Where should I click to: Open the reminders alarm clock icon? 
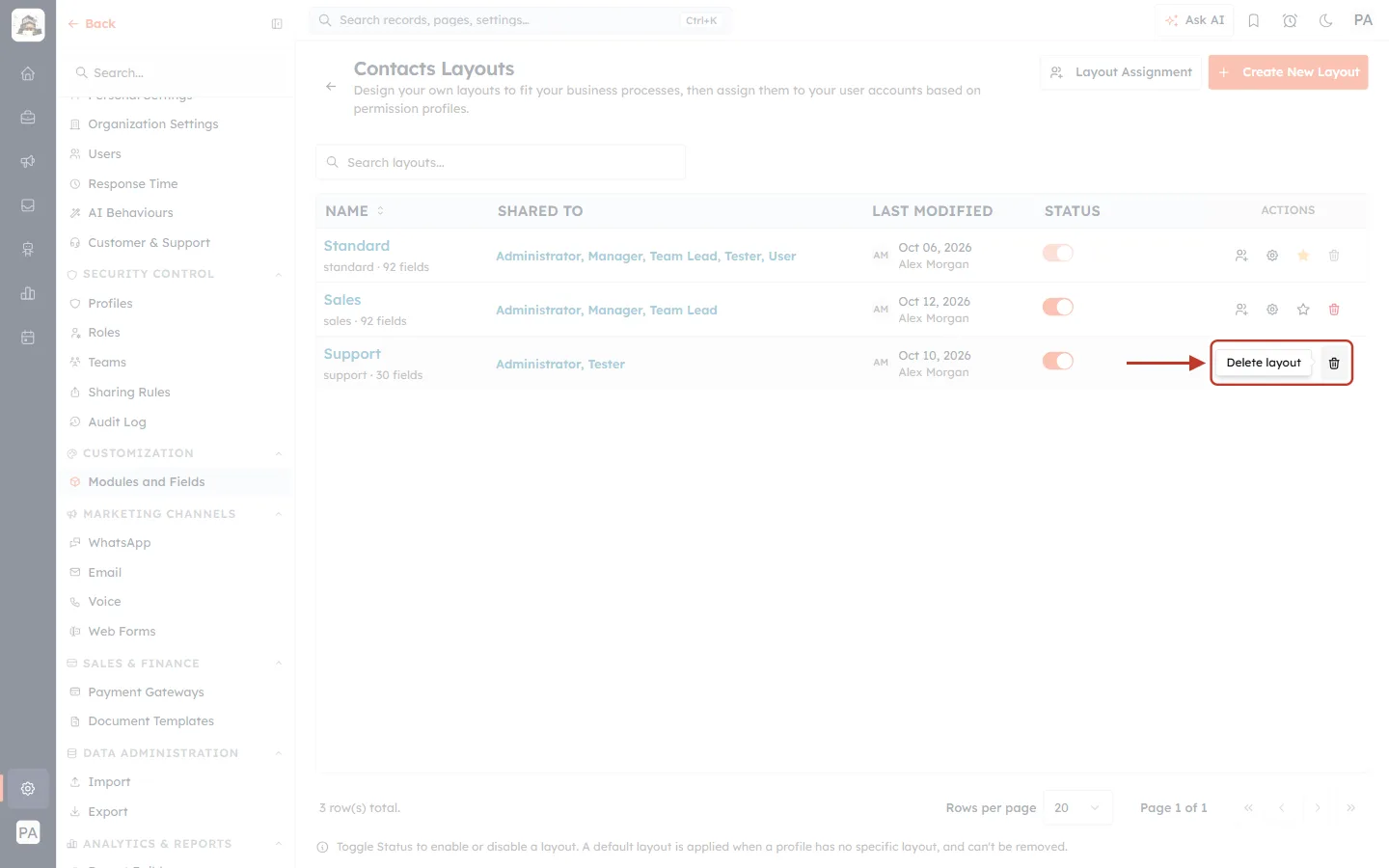(x=1290, y=20)
